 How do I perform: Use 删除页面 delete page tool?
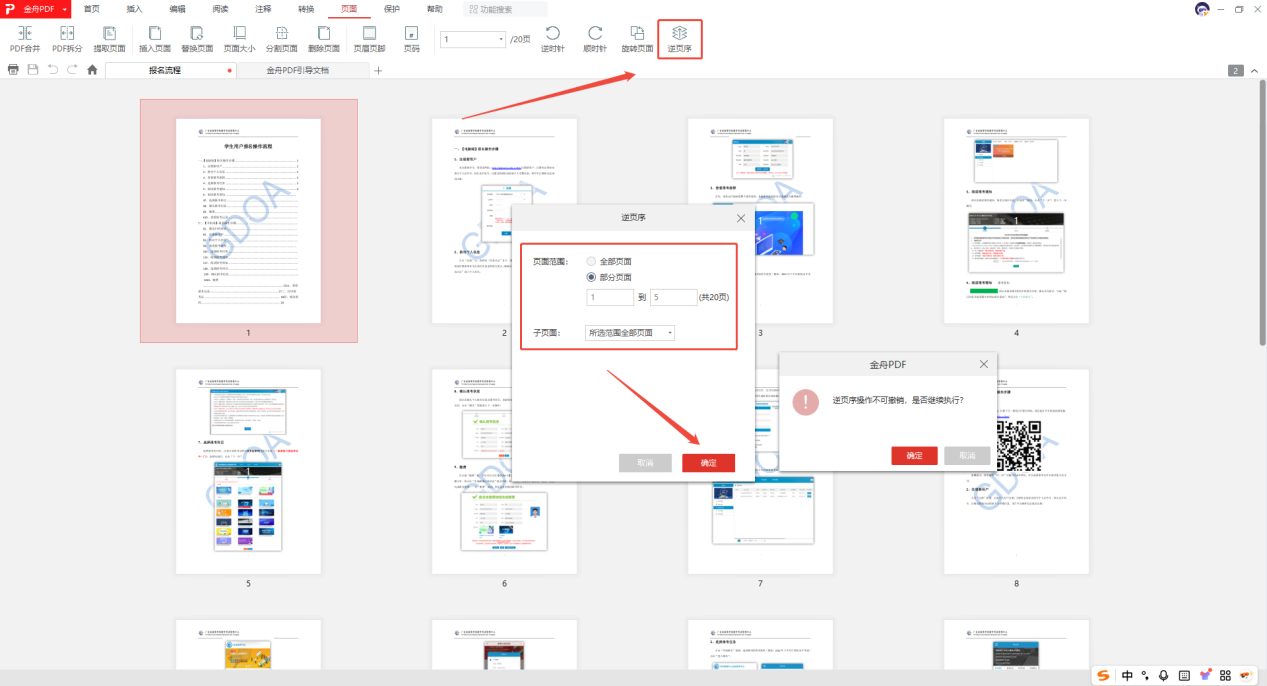tap(324, 39)
